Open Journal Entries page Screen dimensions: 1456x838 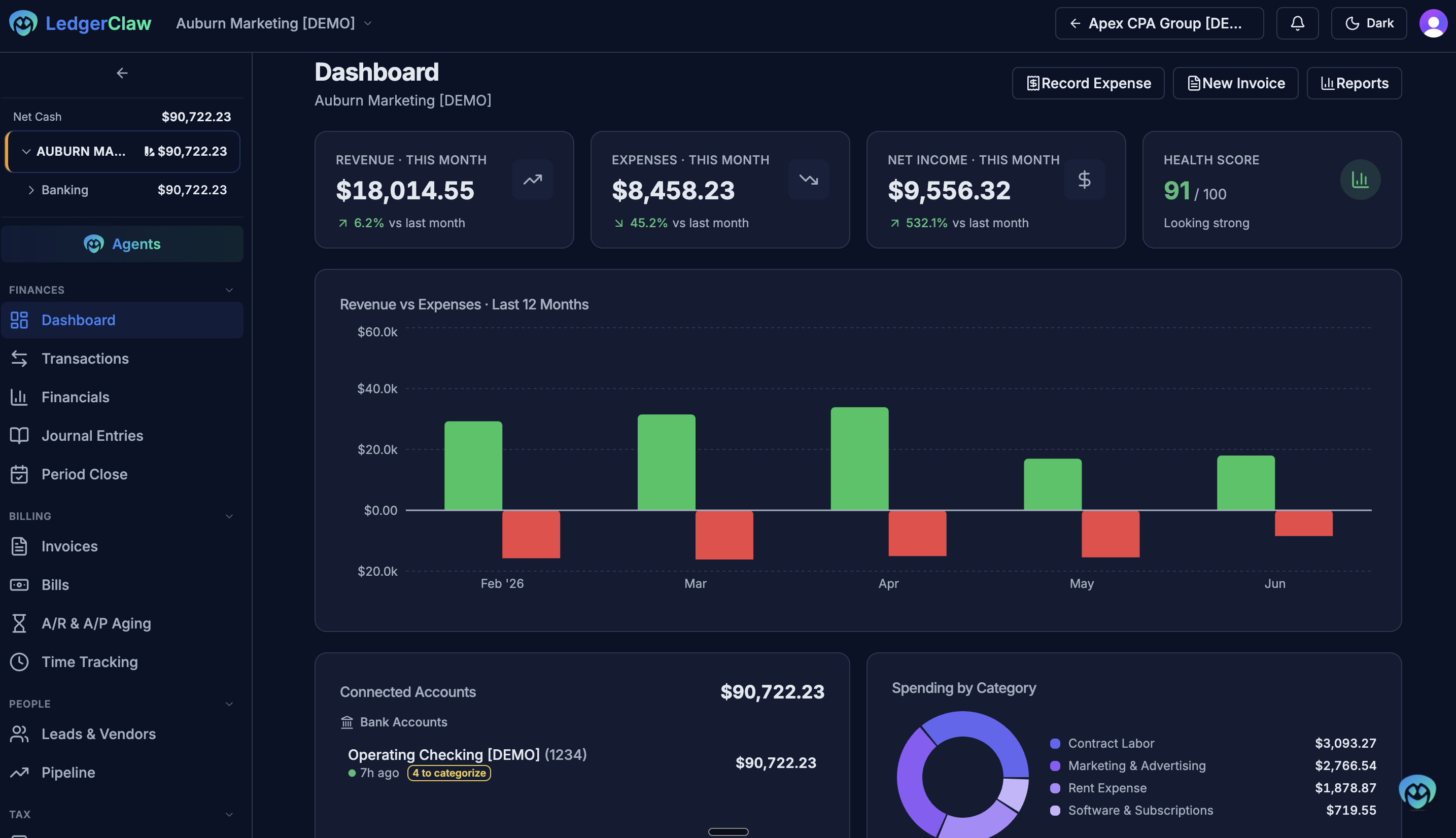(x=122, y=436)
